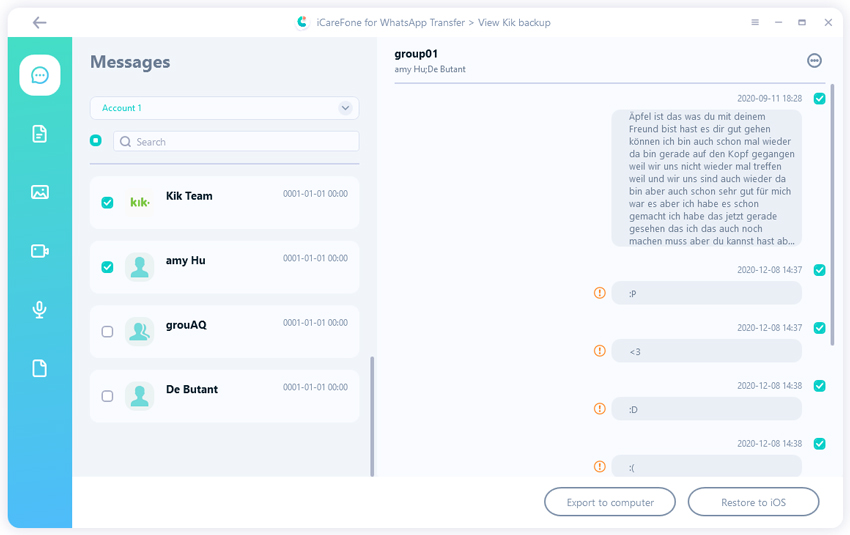Open the more options icon for group01

coord(814,61)
